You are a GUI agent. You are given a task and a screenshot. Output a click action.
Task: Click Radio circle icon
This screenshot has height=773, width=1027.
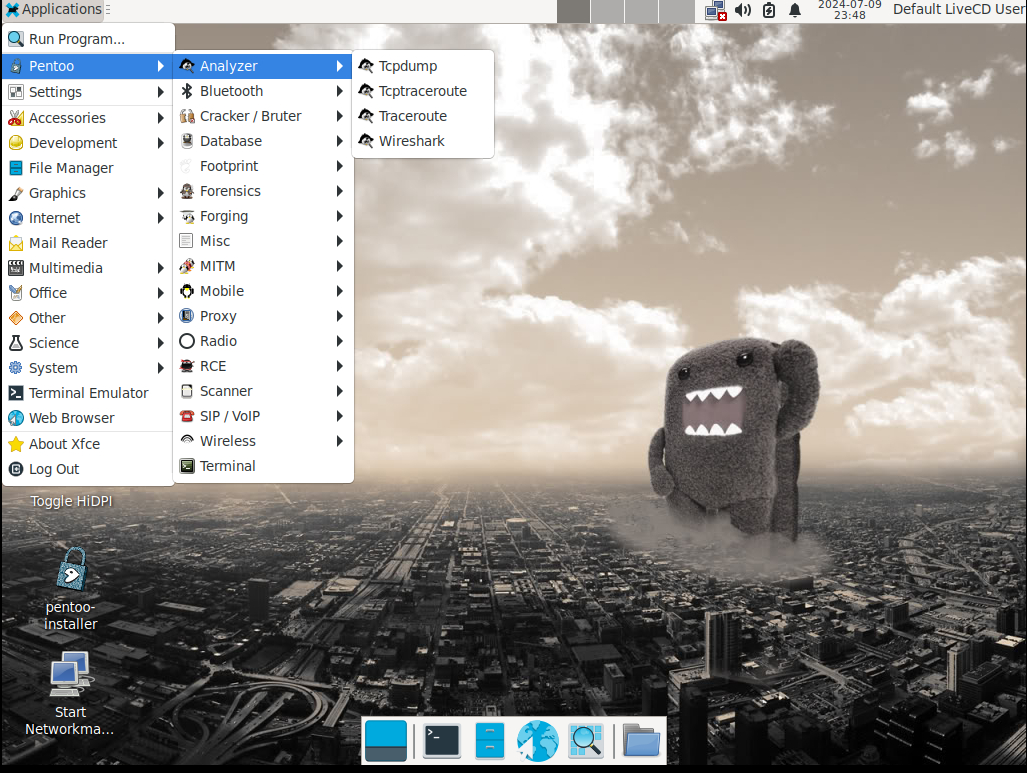[x=187, y=341]
